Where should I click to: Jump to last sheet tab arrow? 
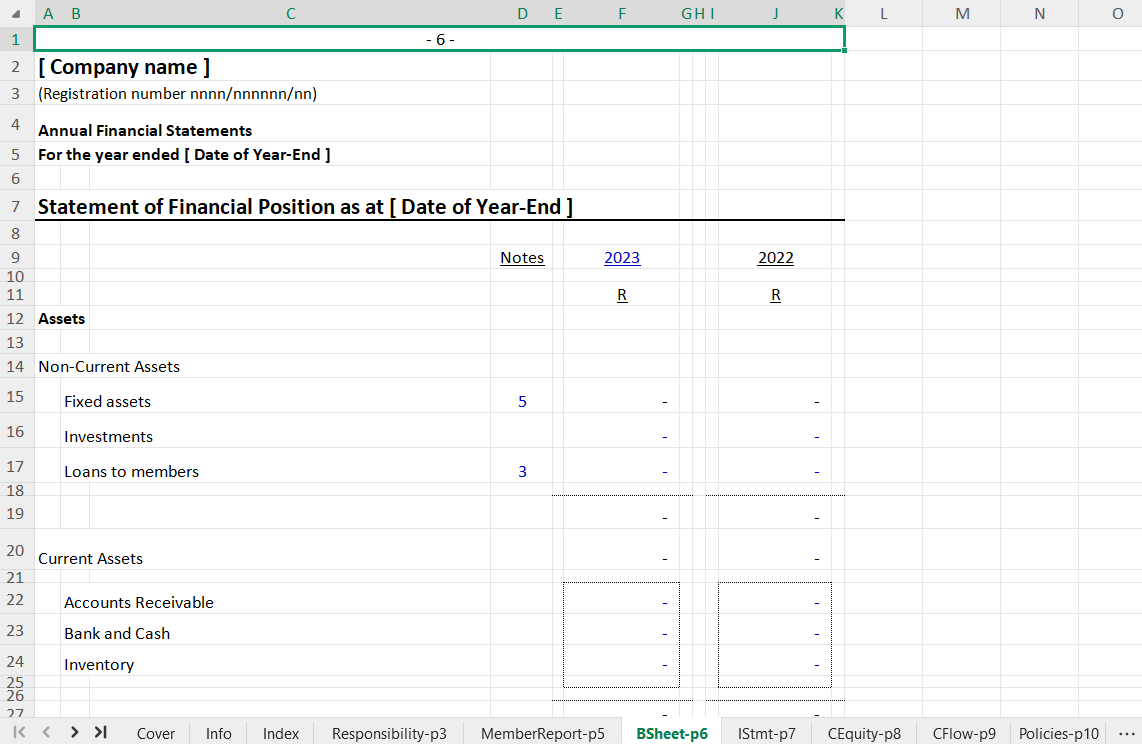100,732
